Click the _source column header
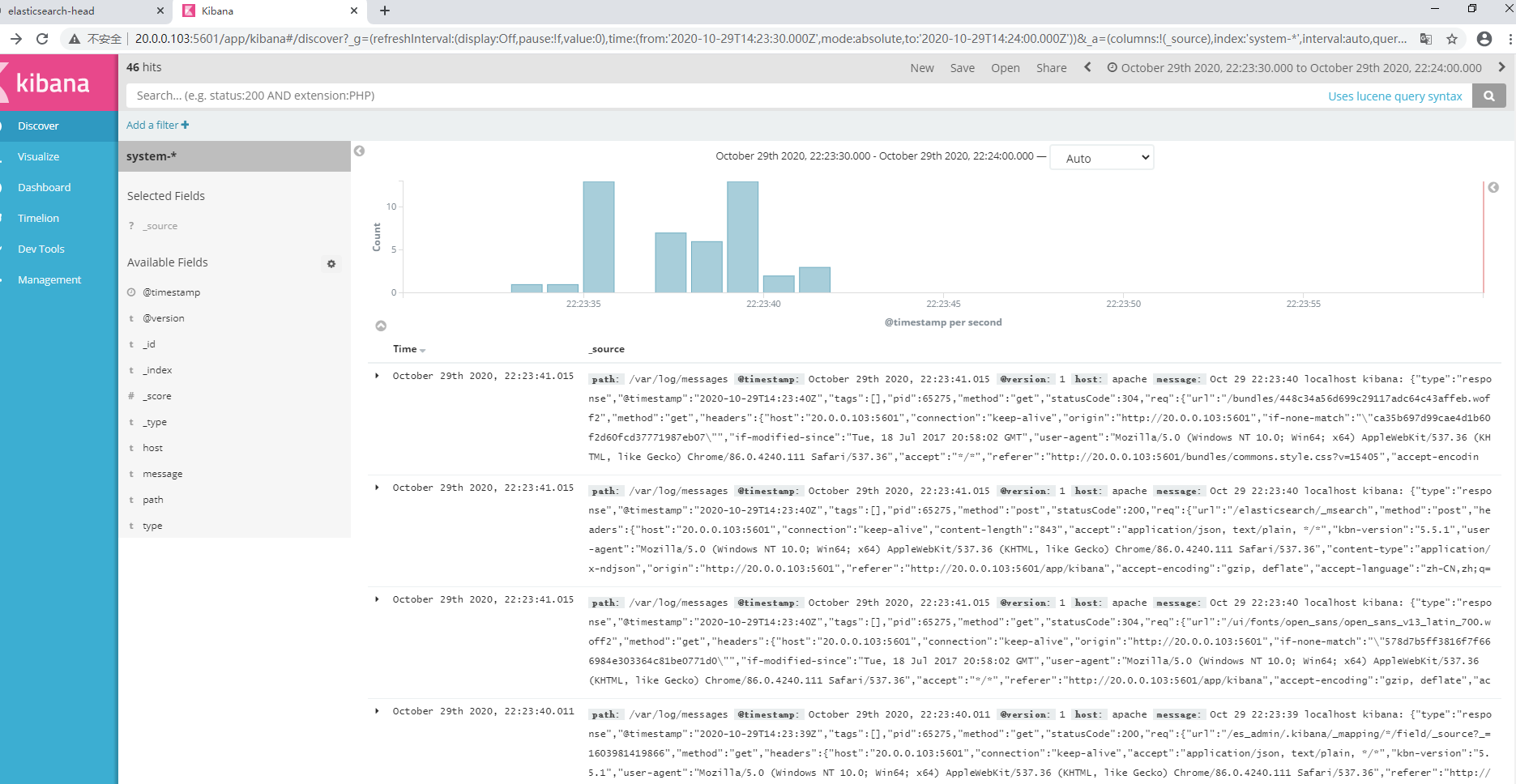The image size is (1516, 784). click(607, 349)
